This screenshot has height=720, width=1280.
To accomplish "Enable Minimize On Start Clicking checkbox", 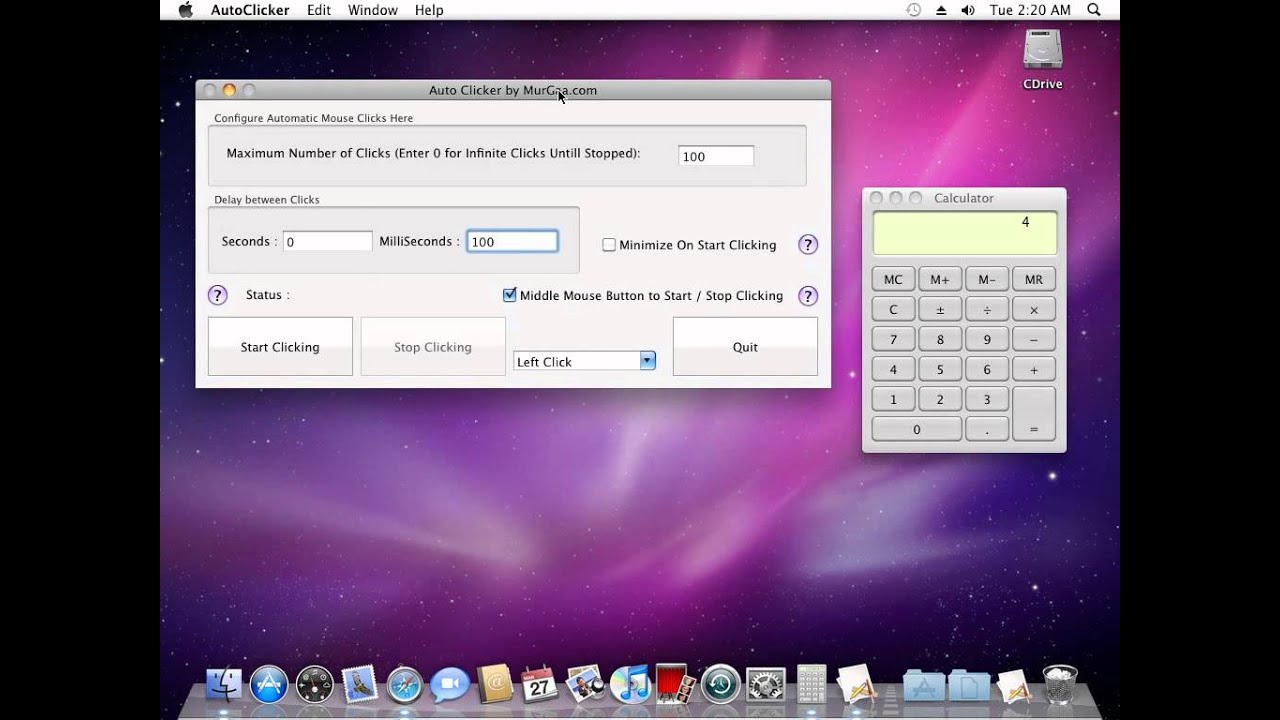I will point(609,245).
